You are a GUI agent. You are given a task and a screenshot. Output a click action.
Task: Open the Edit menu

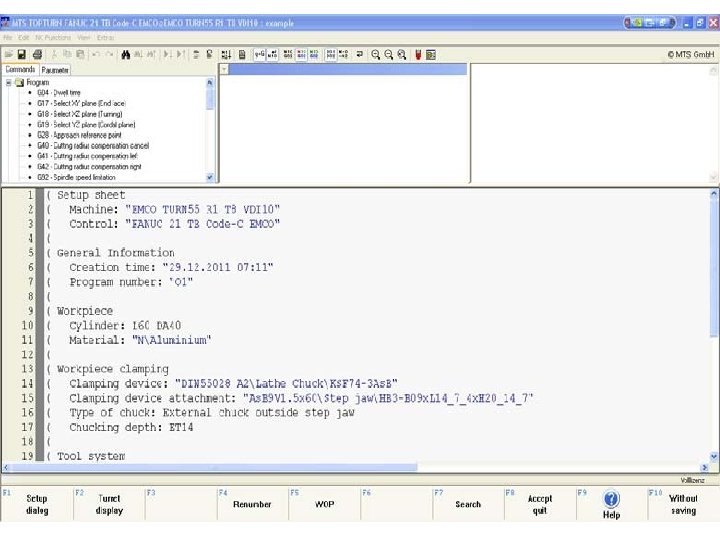point(23,37)
